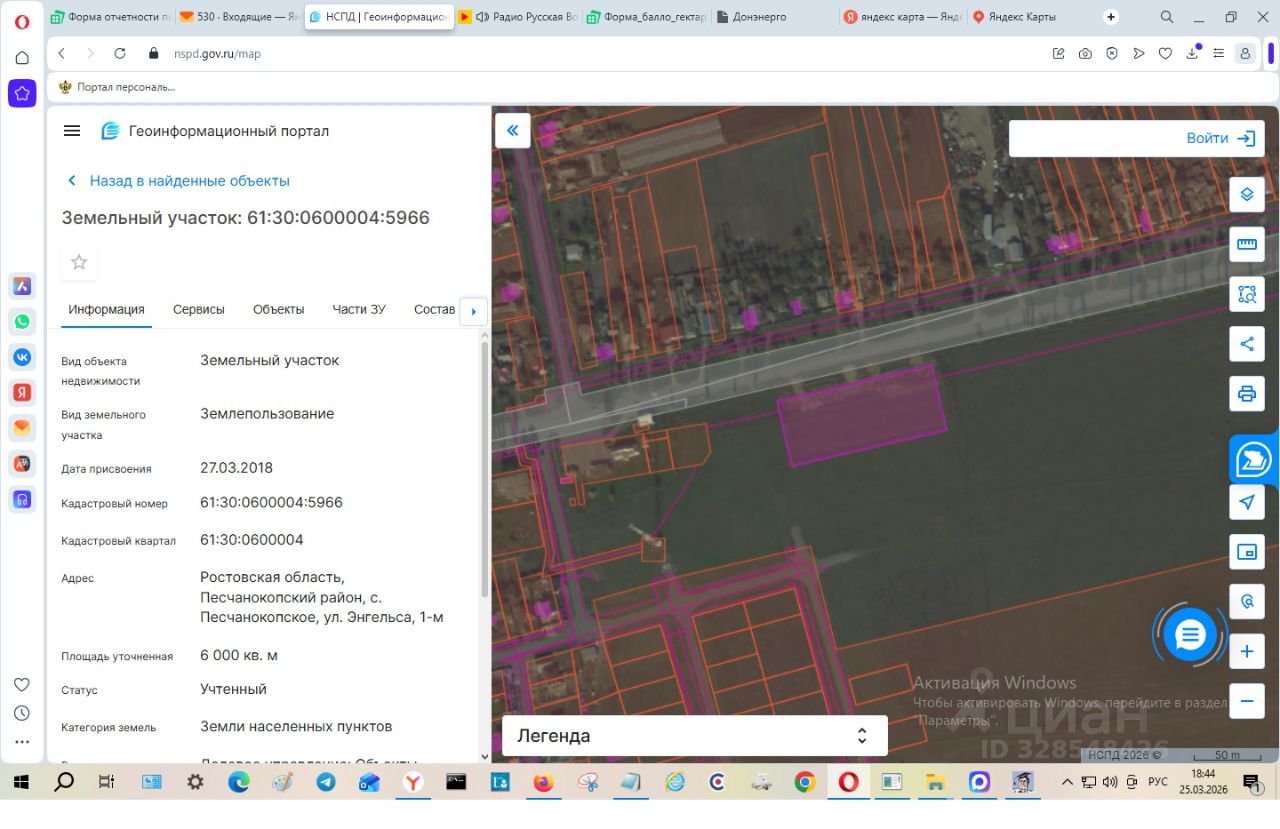Print the map
Screen dimensions: 1280x829
pyautogui.click(x=1246, y=393)
